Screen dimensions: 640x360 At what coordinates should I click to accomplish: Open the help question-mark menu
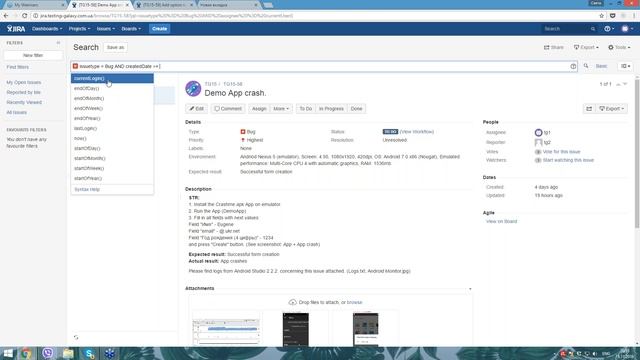pos(609,29)
